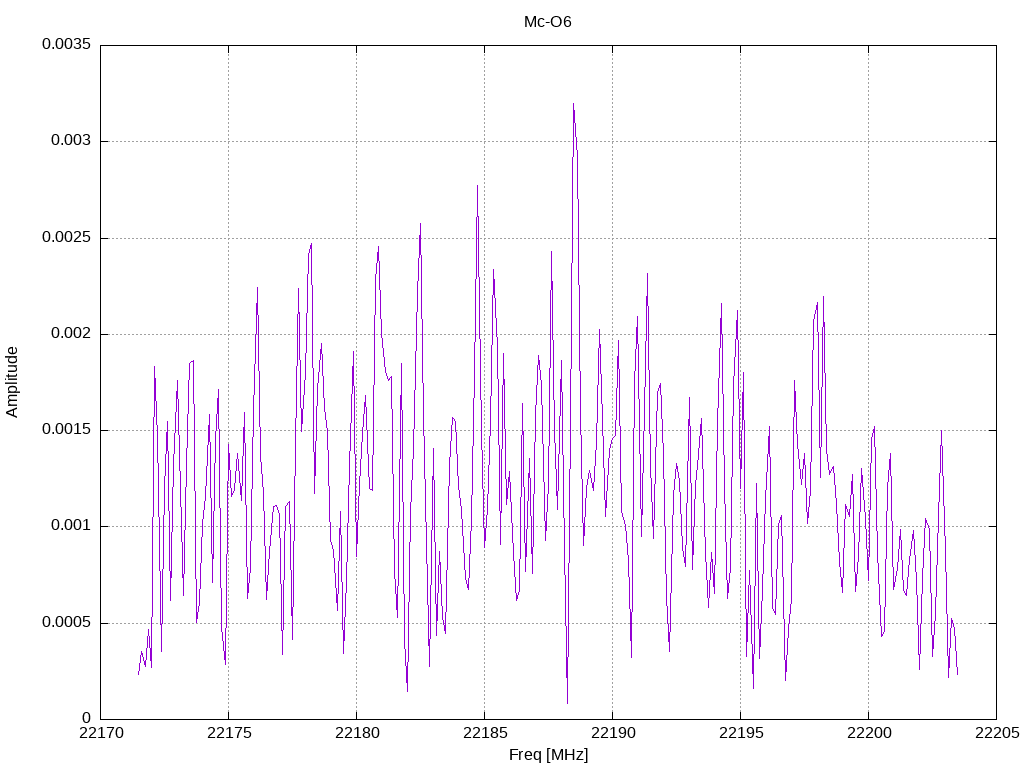The width and height of the screenshot is (1024, 768).
Task: Click the 0.003 y-axis tick label
Action: pos(71,141)
